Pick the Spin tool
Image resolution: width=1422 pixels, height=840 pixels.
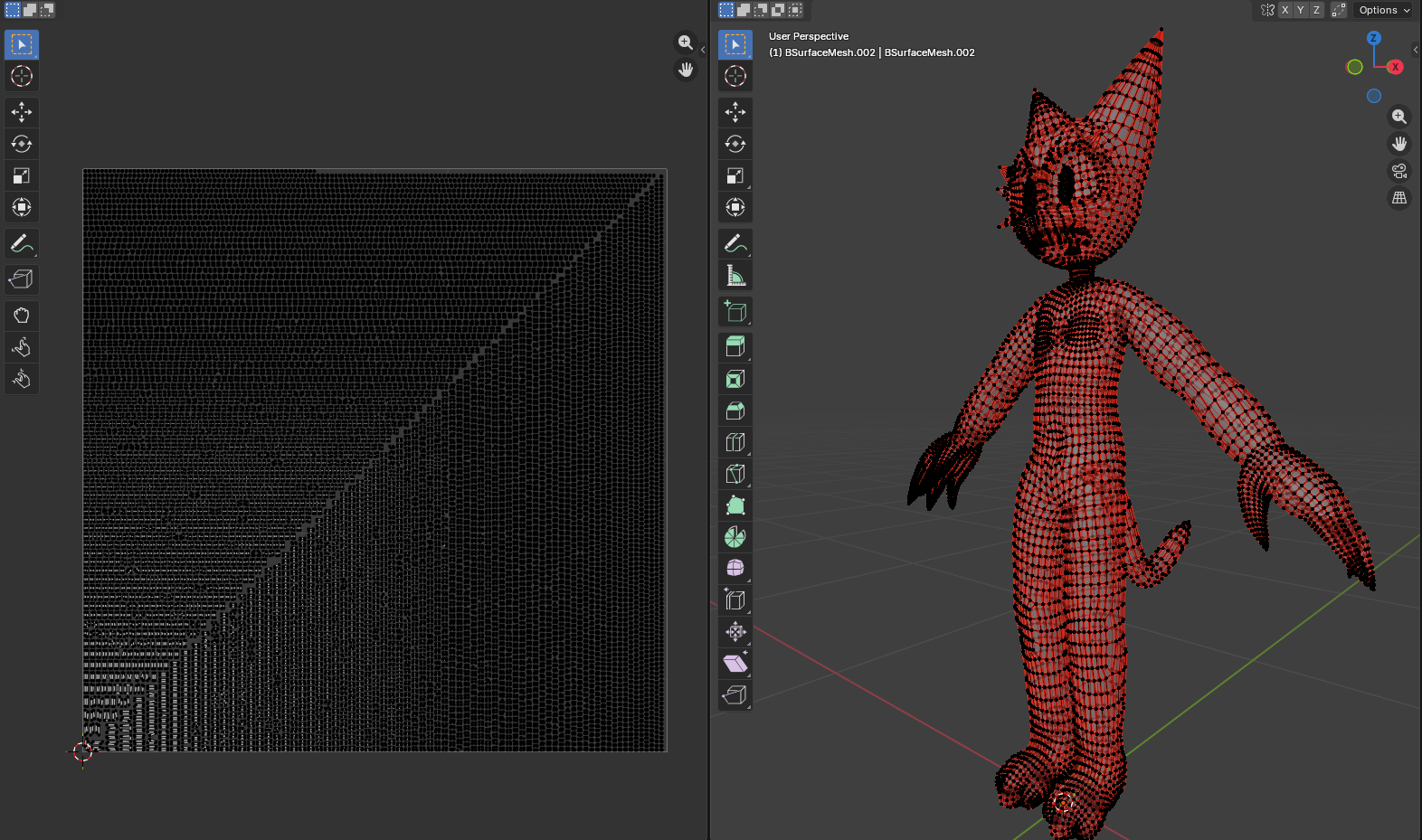[x=735, y=537]
